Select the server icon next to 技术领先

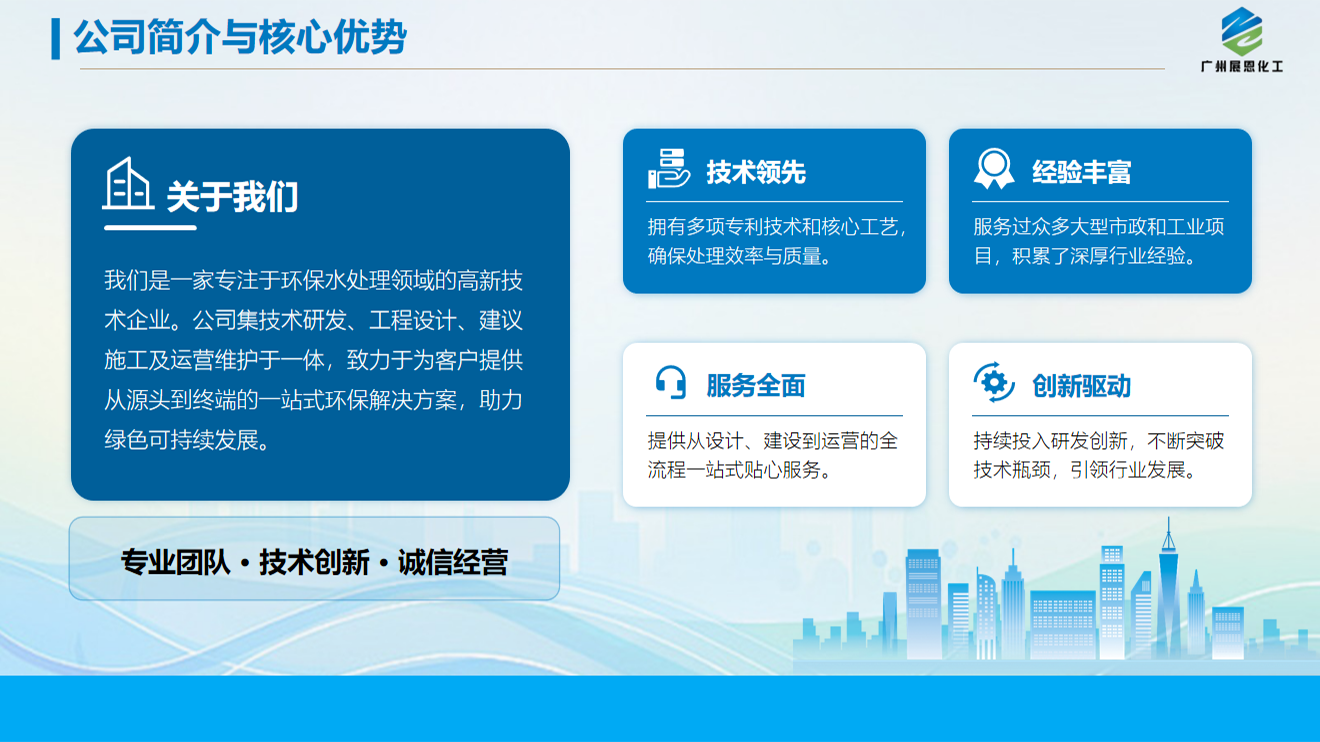pos(668,169)
